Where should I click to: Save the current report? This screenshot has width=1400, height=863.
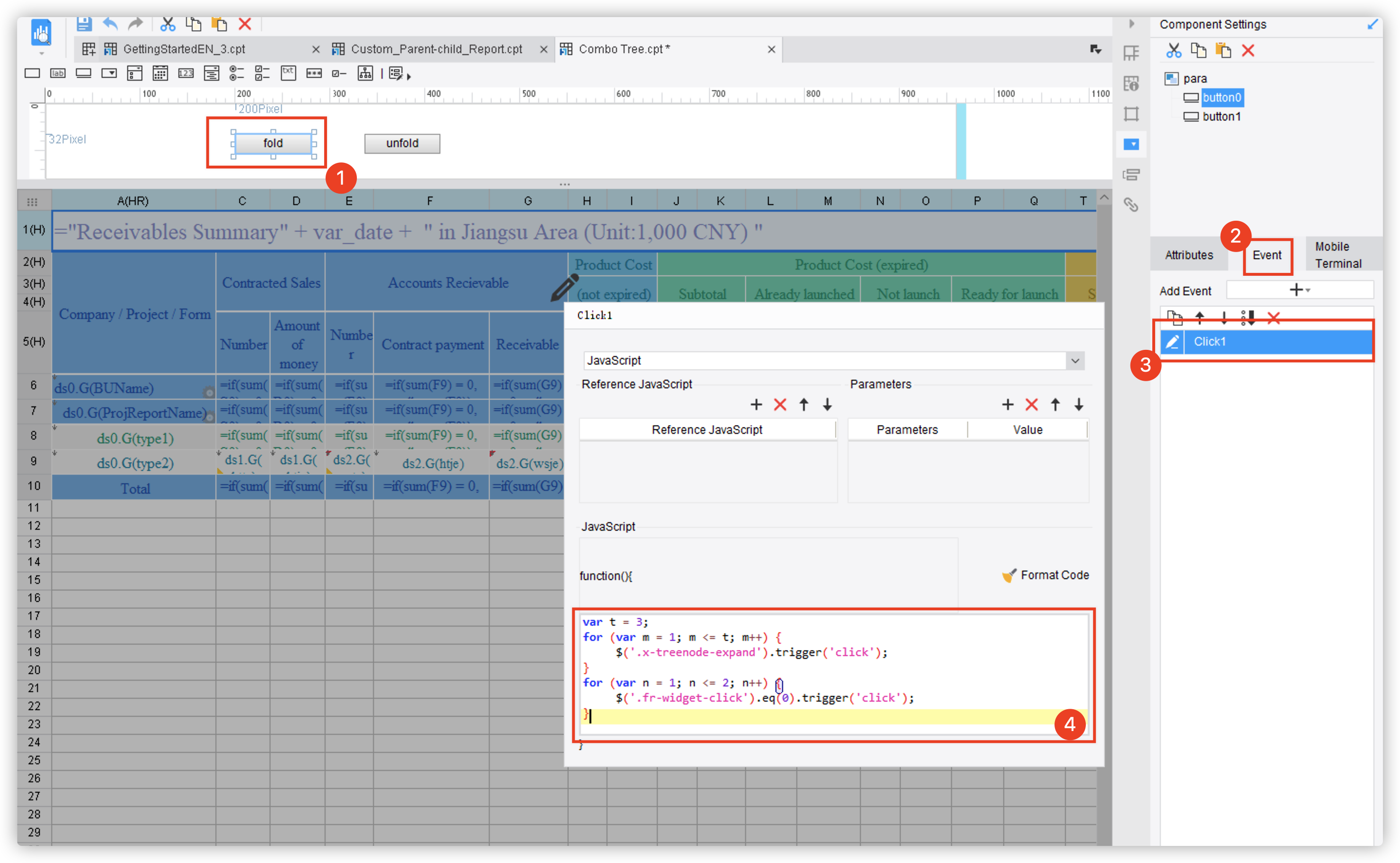click(84, 24)
